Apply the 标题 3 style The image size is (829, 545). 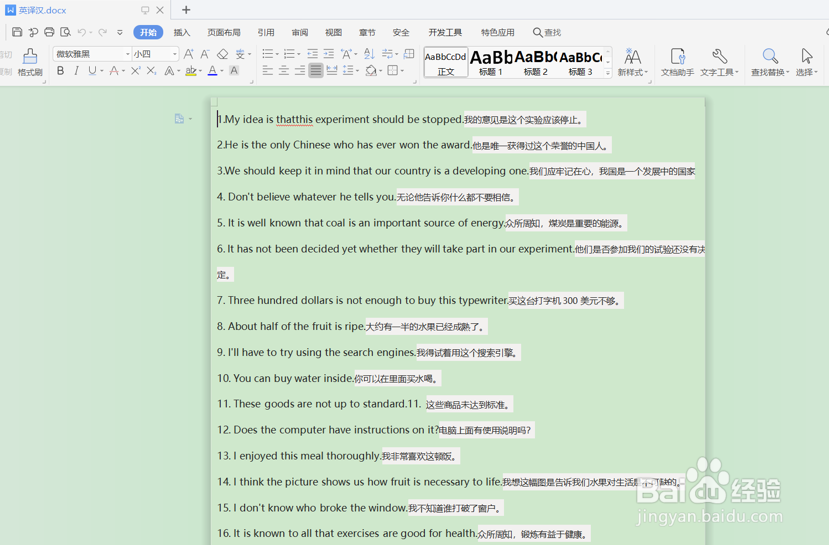click(x=581, y=63)
